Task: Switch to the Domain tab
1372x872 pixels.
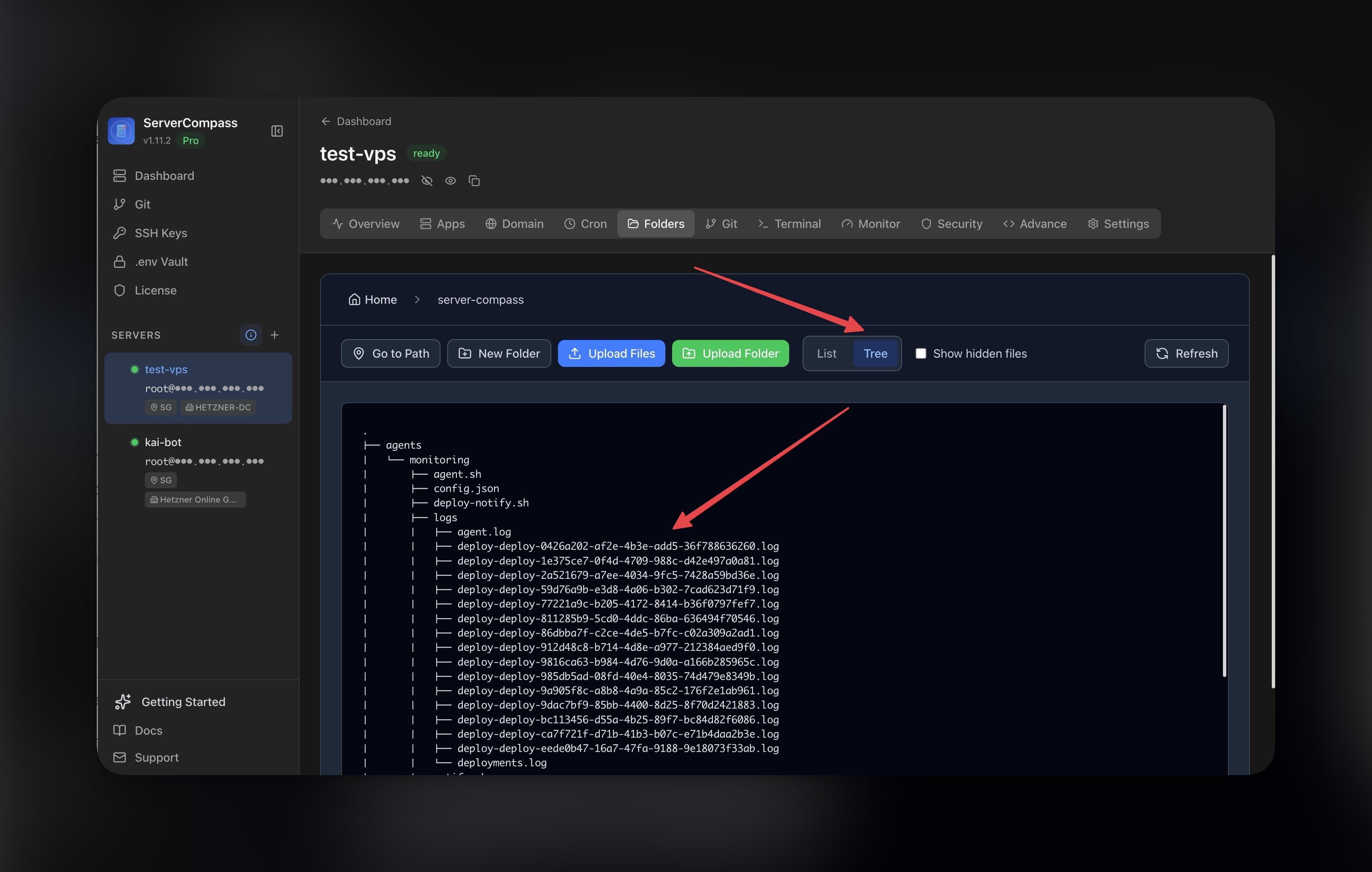Action: (x=515, y=224)
